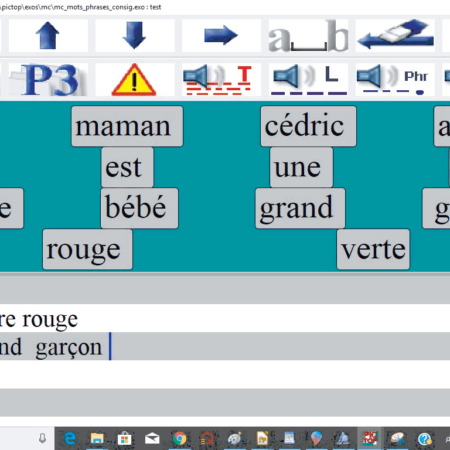Select the word tile 'maman'

tap(127, 126)
